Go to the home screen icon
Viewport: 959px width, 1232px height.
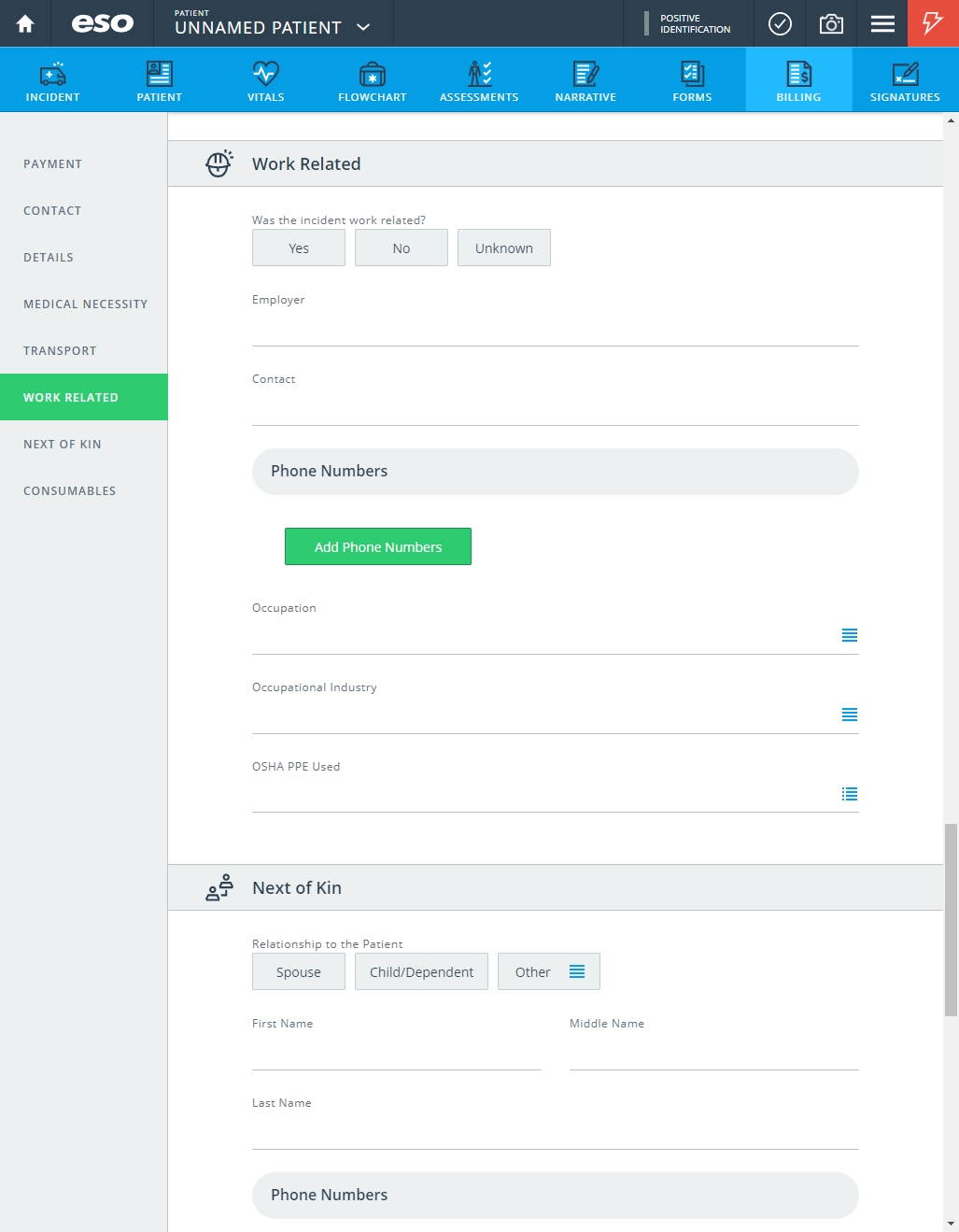click(25, 23)
